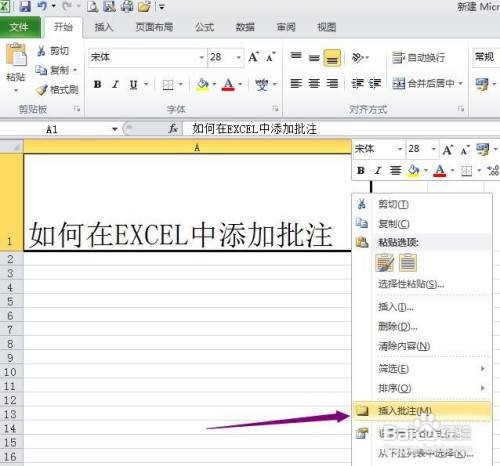Select column A header
Screen dimensions: 500x466
coord(187,147)
